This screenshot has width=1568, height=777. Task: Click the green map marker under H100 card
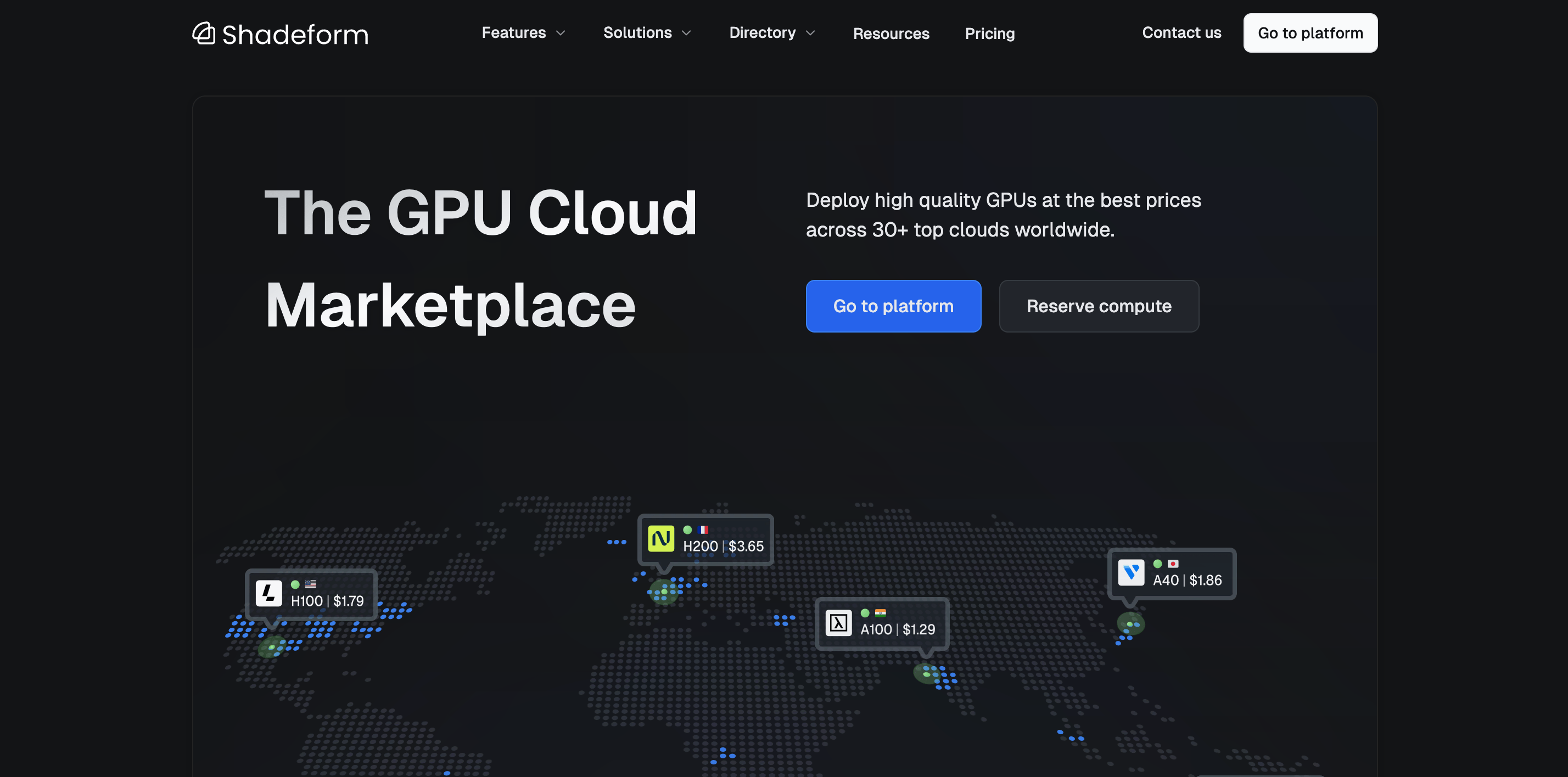click(x=271, y=647)
